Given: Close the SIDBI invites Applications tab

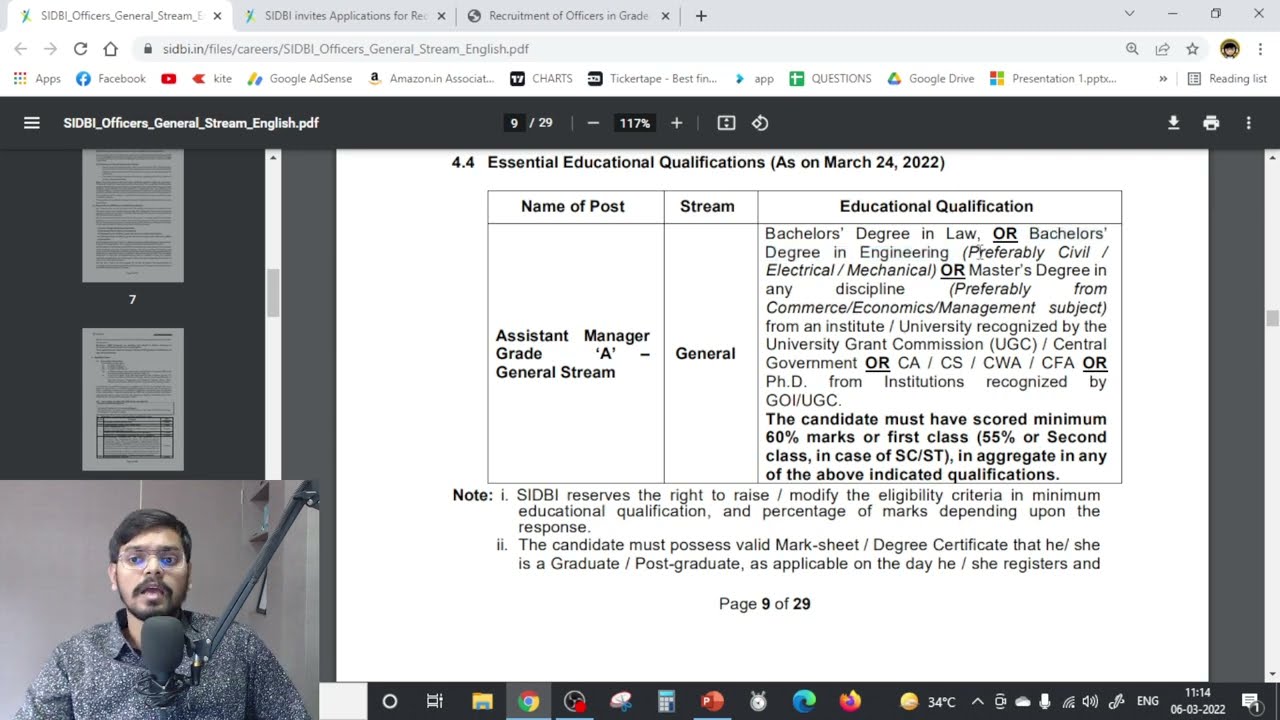Looking at the screenshot, I should click(441, 15).
